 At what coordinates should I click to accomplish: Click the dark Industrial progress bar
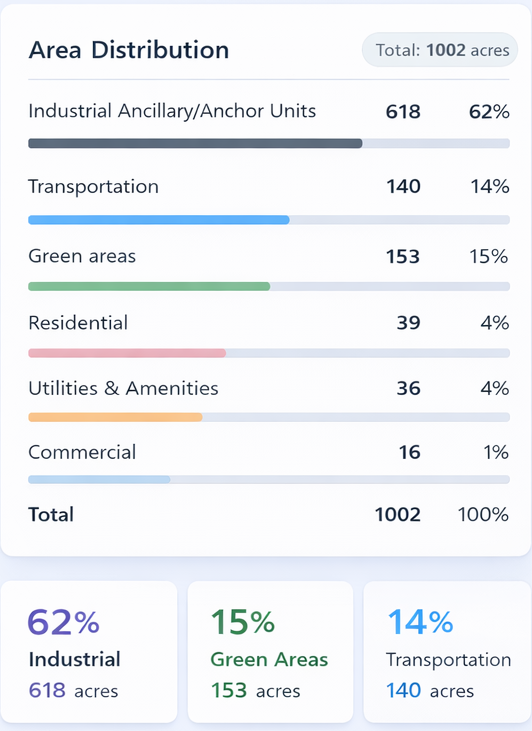(195, 143)
